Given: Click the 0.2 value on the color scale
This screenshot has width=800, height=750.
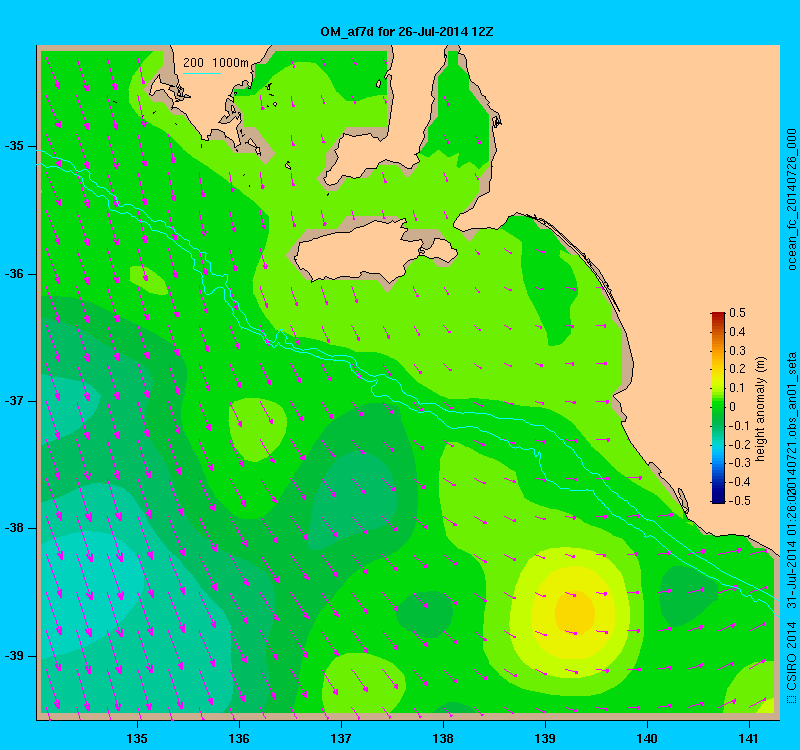Looking at the screenshot, I should [738, 369].
